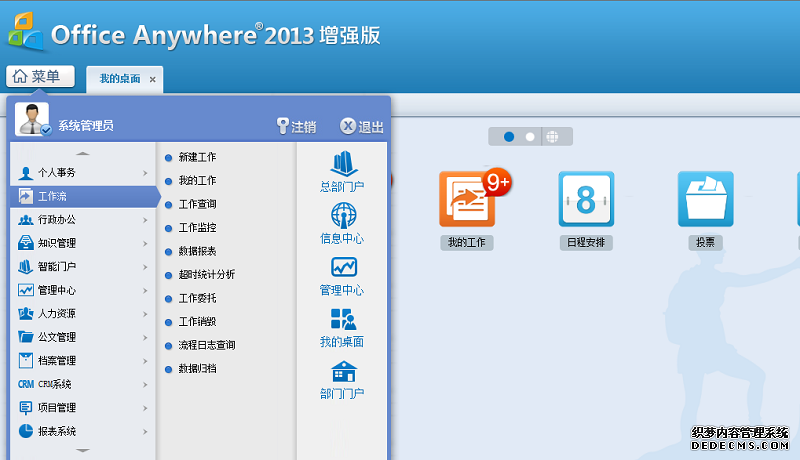Click the 工作流 menu icon
The width and height of the screenshot is (800, 460).
(26, 196)
